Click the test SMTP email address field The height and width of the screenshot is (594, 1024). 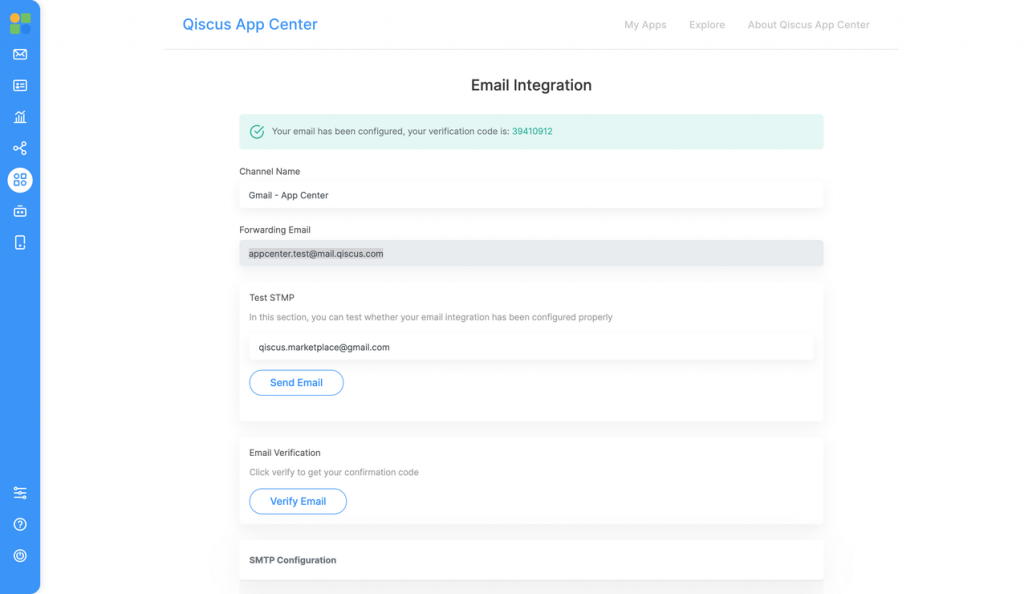(531, 348)
